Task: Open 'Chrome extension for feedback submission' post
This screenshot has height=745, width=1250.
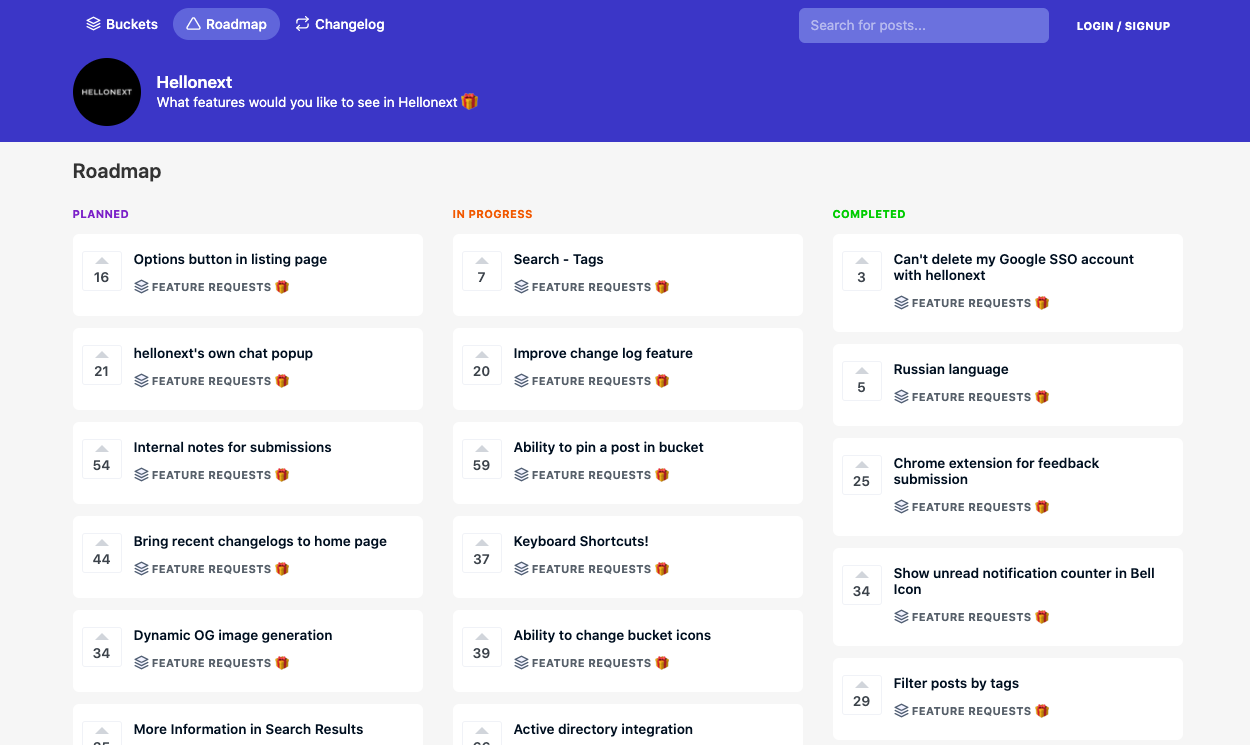Action: tap(996, 471)
